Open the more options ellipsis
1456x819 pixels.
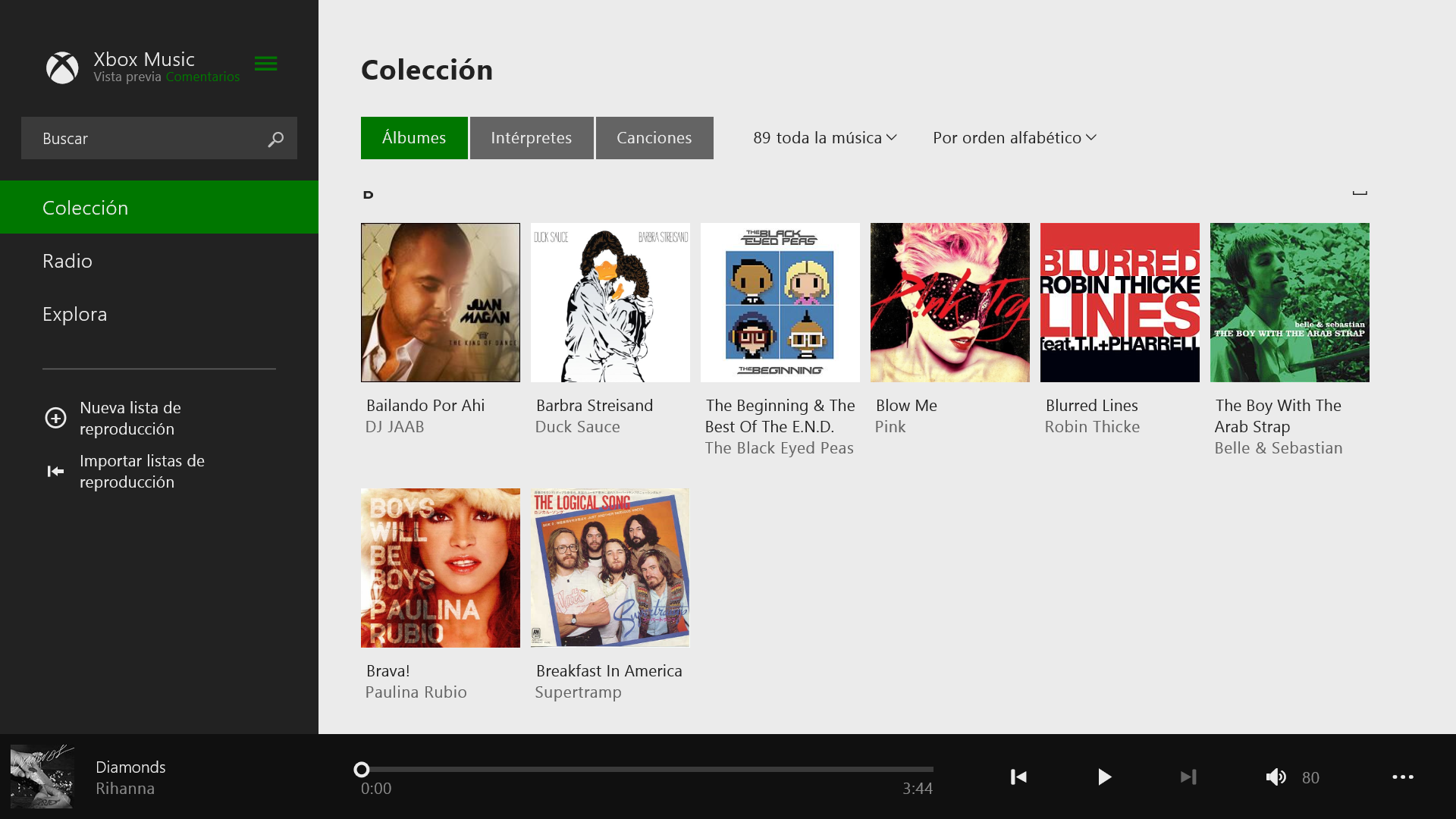(x=1402, y=777)
